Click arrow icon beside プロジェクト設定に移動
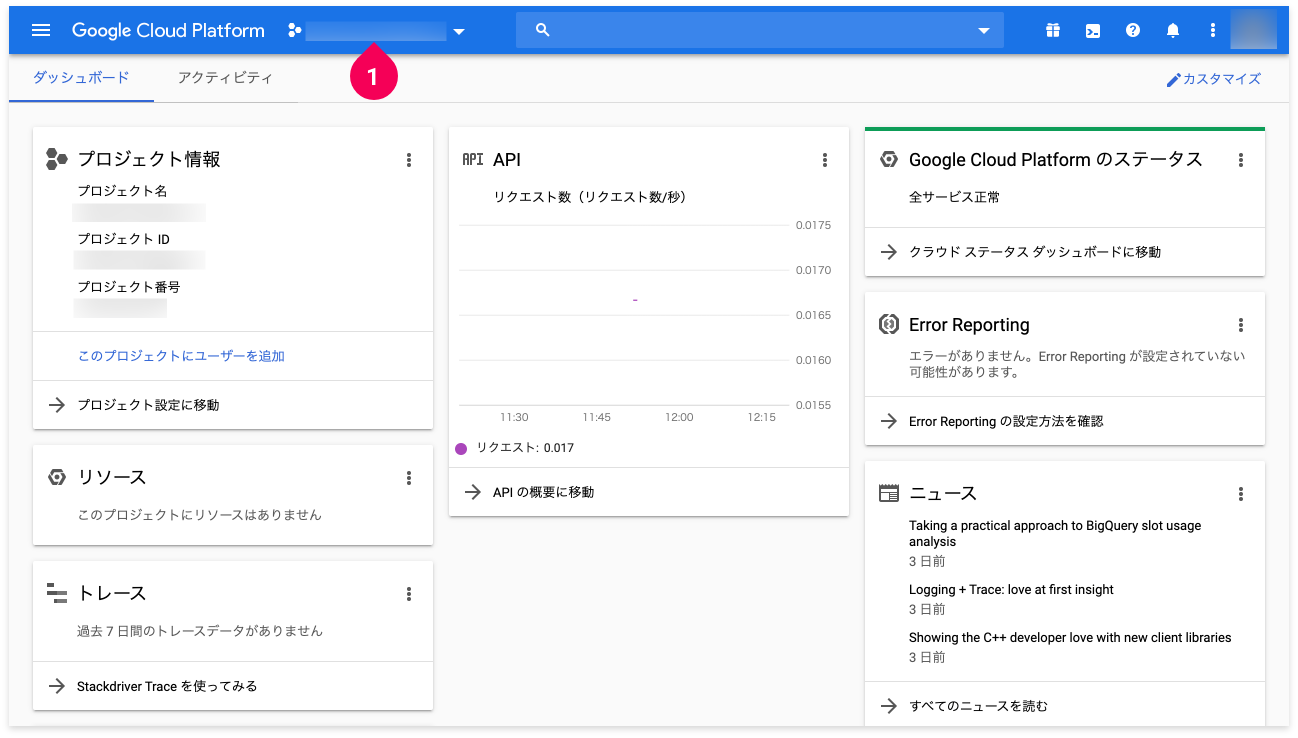Image resolution: width=1298 pixels, height=738 pixels. (x=57, y=405)
